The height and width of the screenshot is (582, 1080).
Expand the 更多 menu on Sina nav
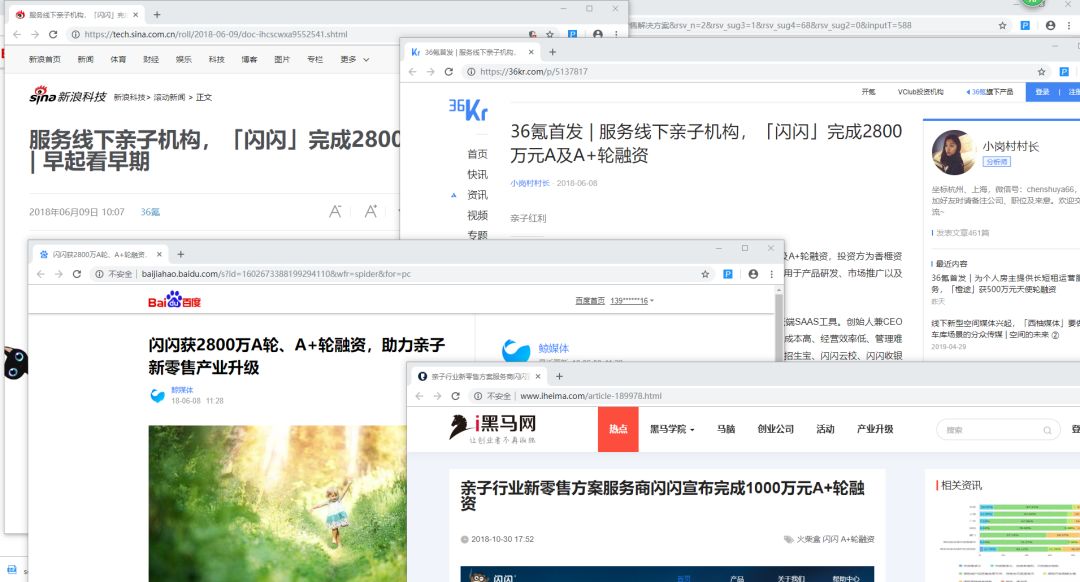(355, 59)
